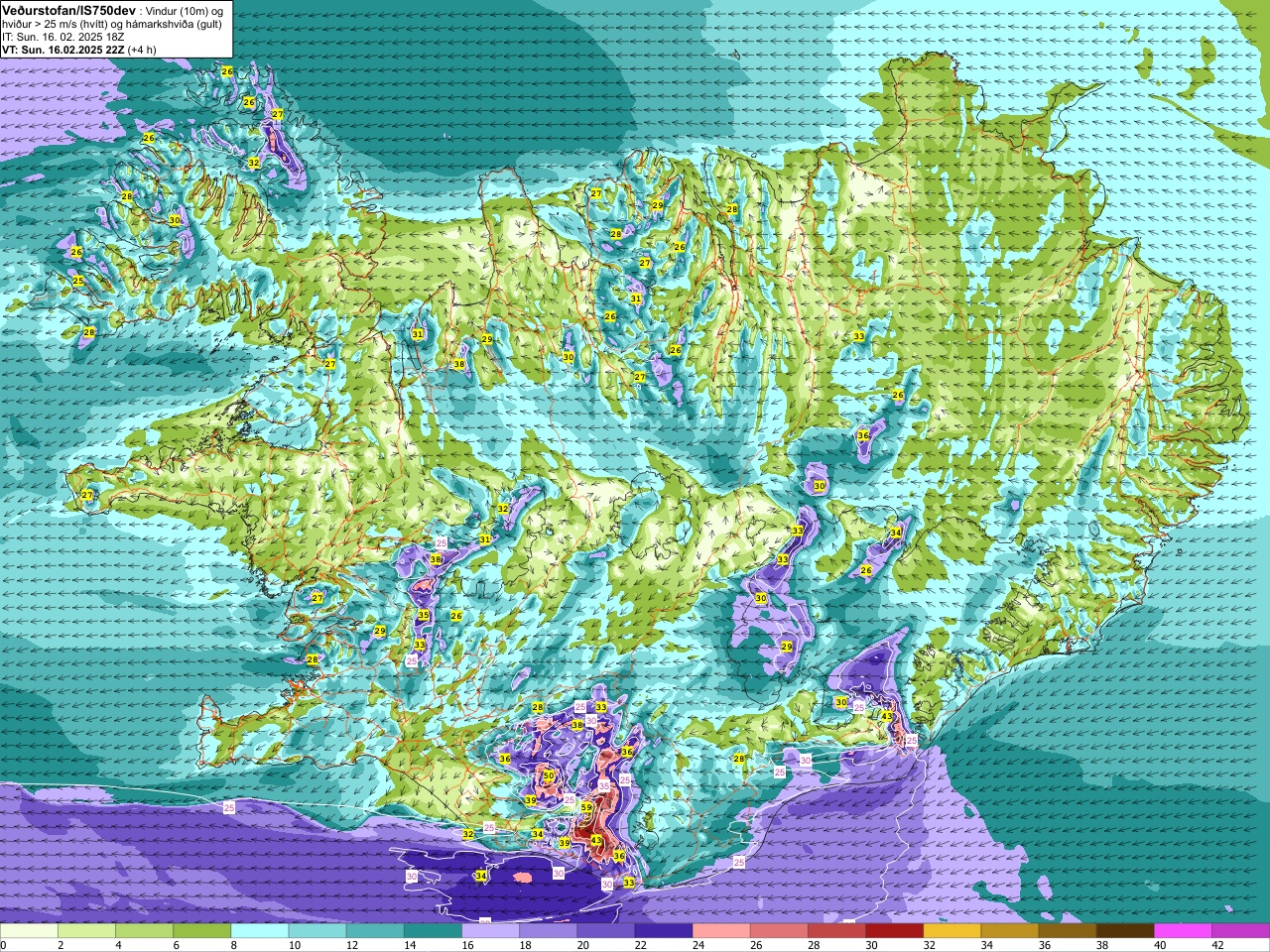Click the yellow '59' peak gust label
This screenshot has height=952, width=1270.
point(586,807)
